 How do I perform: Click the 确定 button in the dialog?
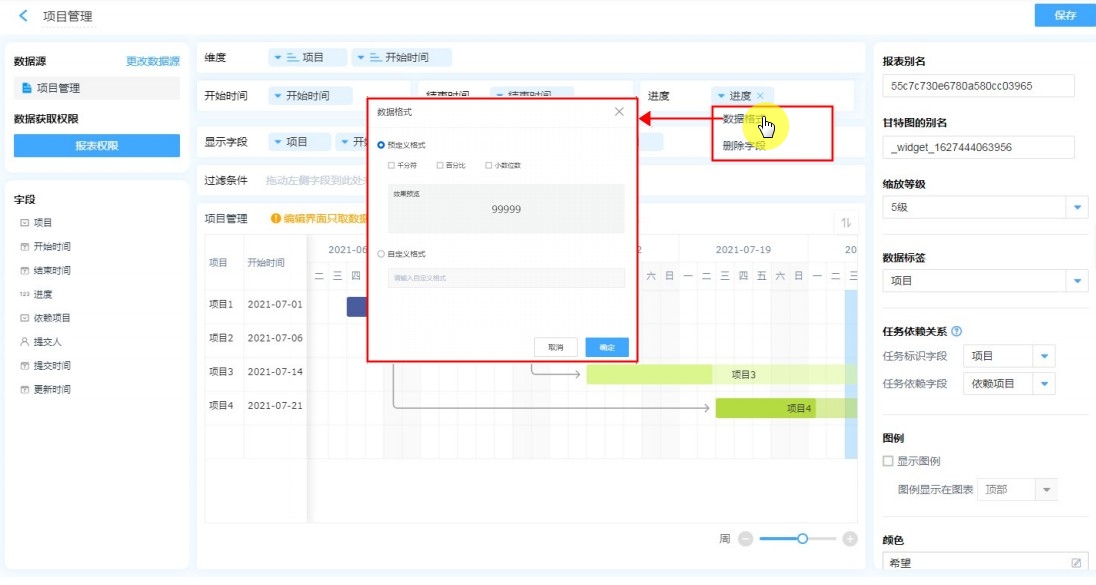click(607, 347)
